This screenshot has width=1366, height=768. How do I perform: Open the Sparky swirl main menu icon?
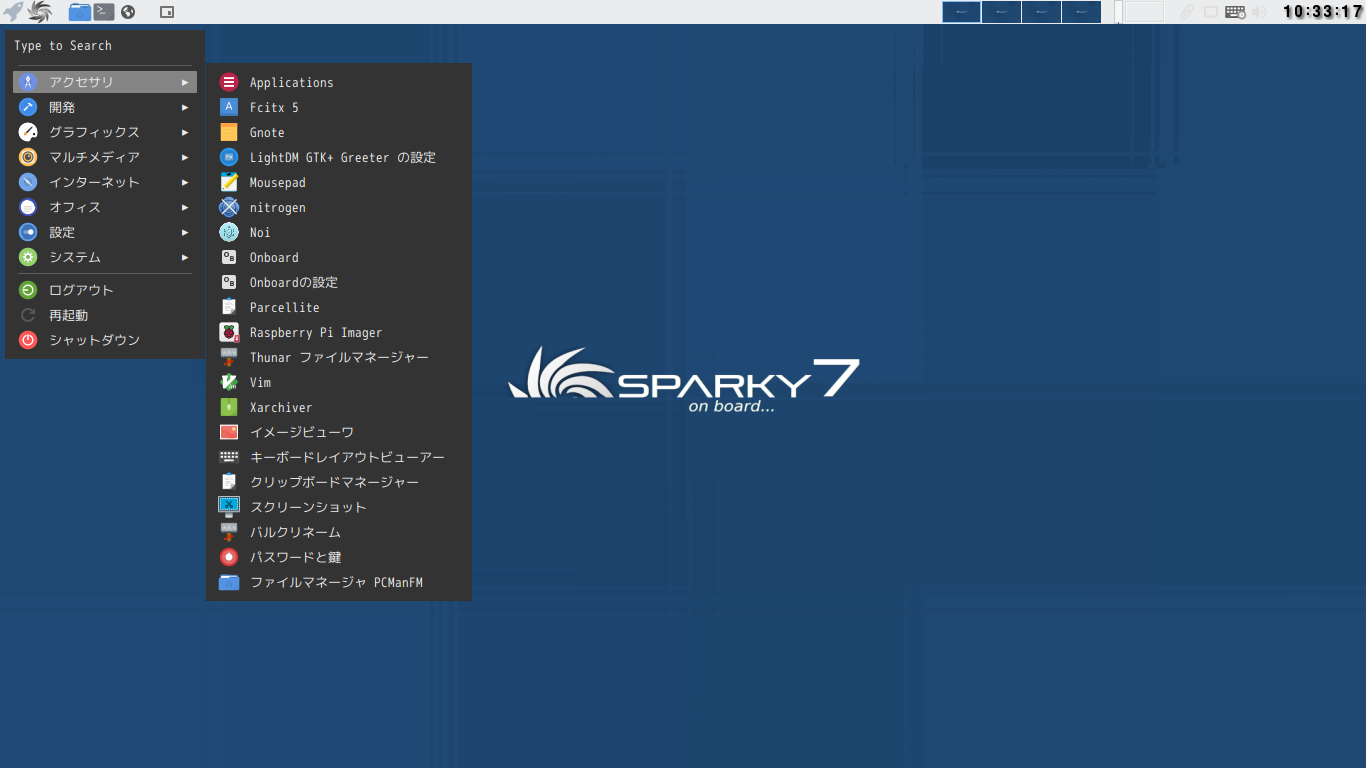40,12
